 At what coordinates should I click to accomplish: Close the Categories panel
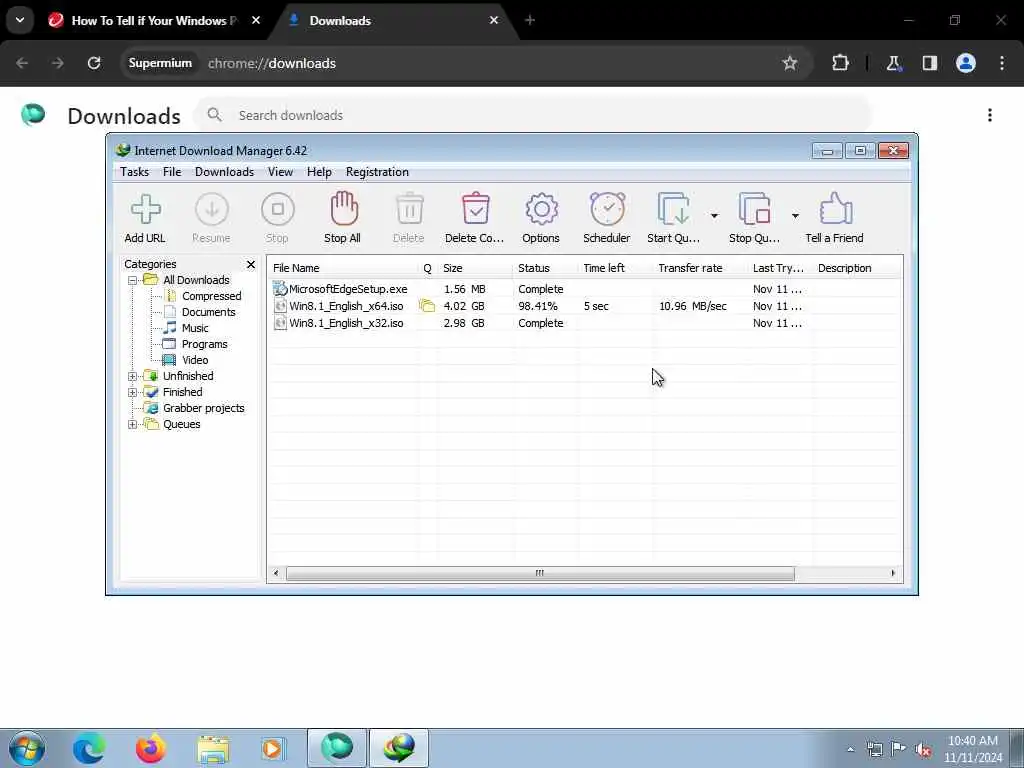point(251,264)
